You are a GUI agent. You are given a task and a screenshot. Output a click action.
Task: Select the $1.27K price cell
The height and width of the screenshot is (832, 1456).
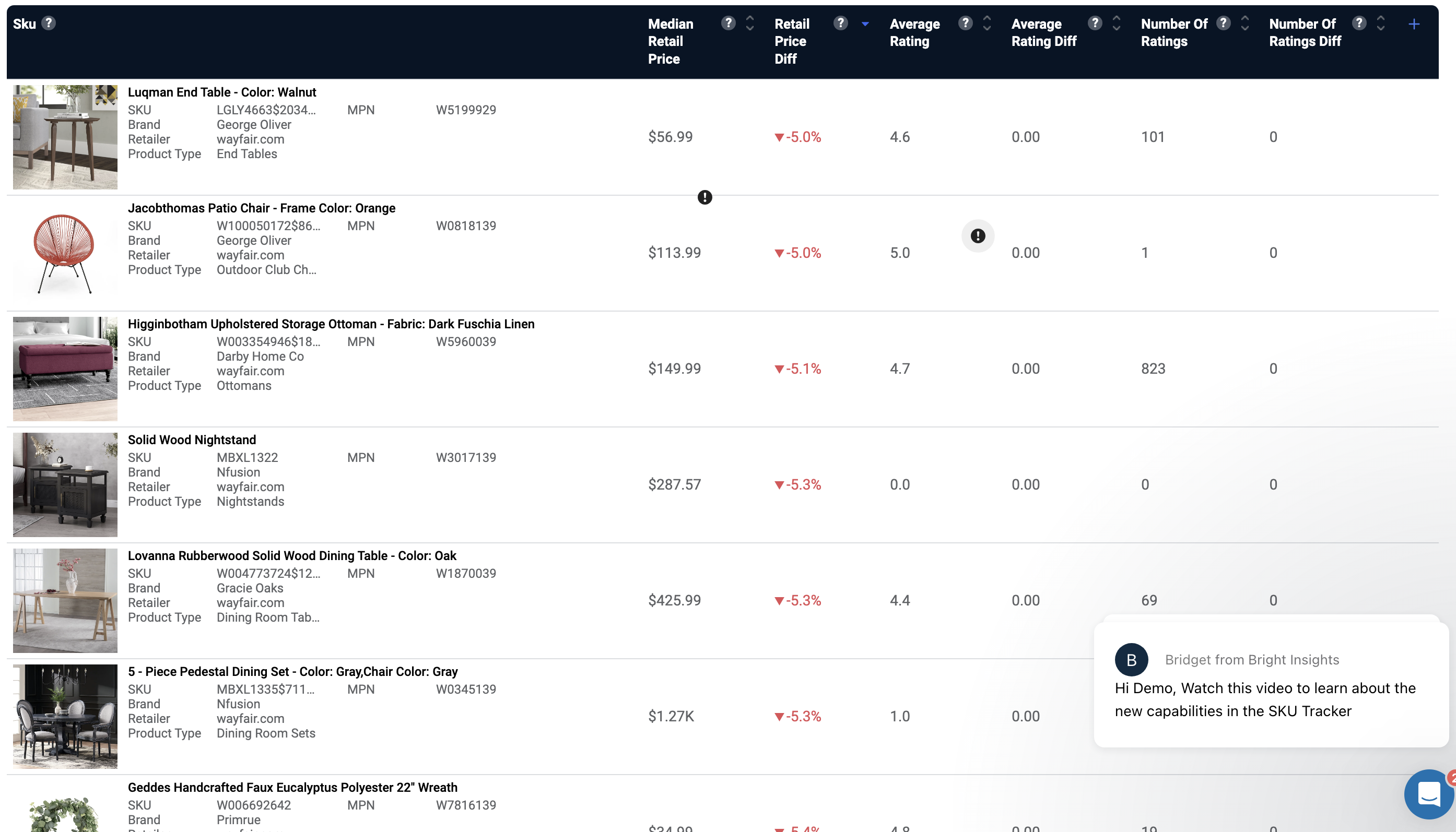pyautogui.click(x=671, y=717)
